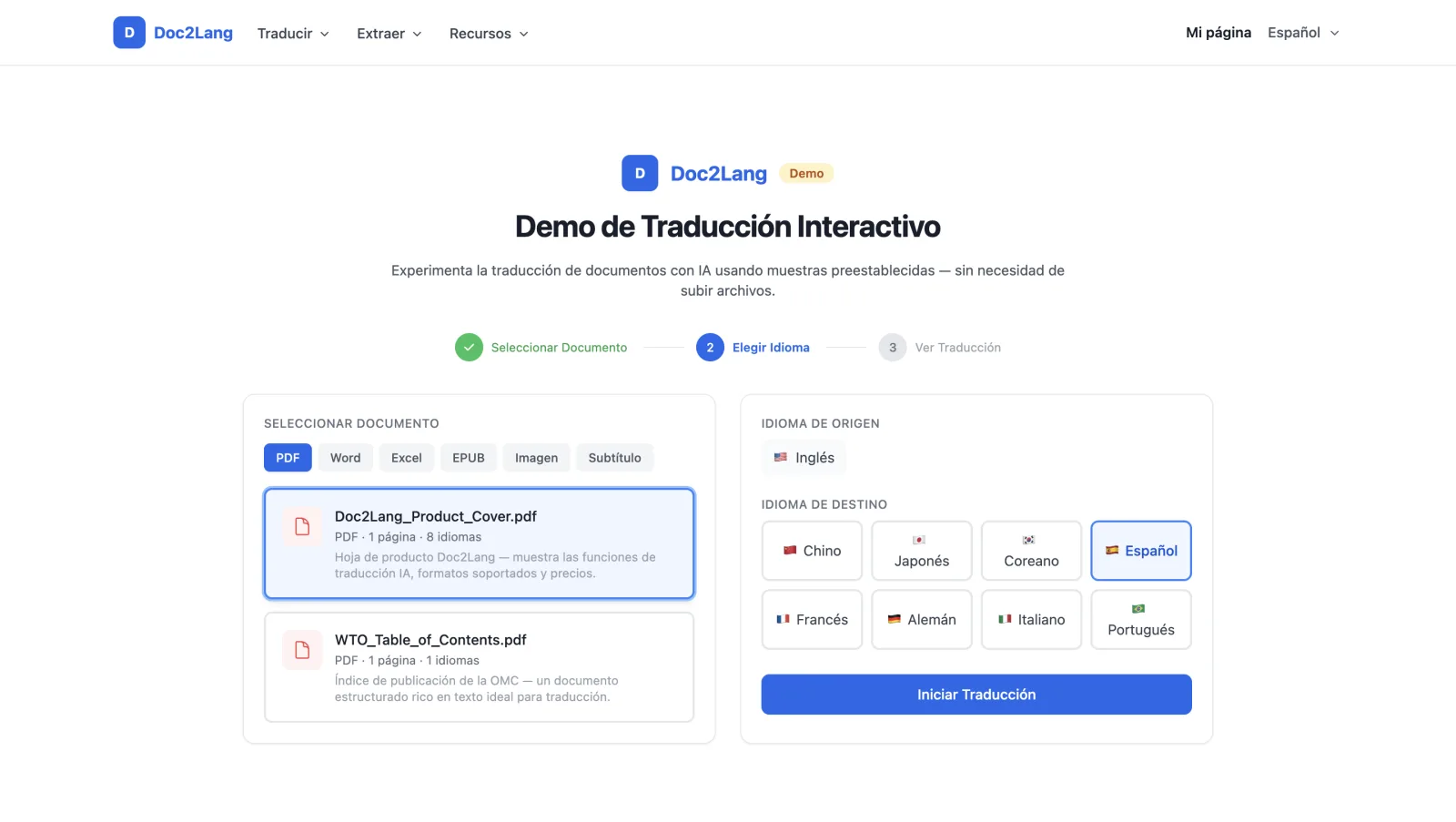Go back to Seleccionar Documento step
This screenshot has height=822, width=1456.
[x=559, y=348]
